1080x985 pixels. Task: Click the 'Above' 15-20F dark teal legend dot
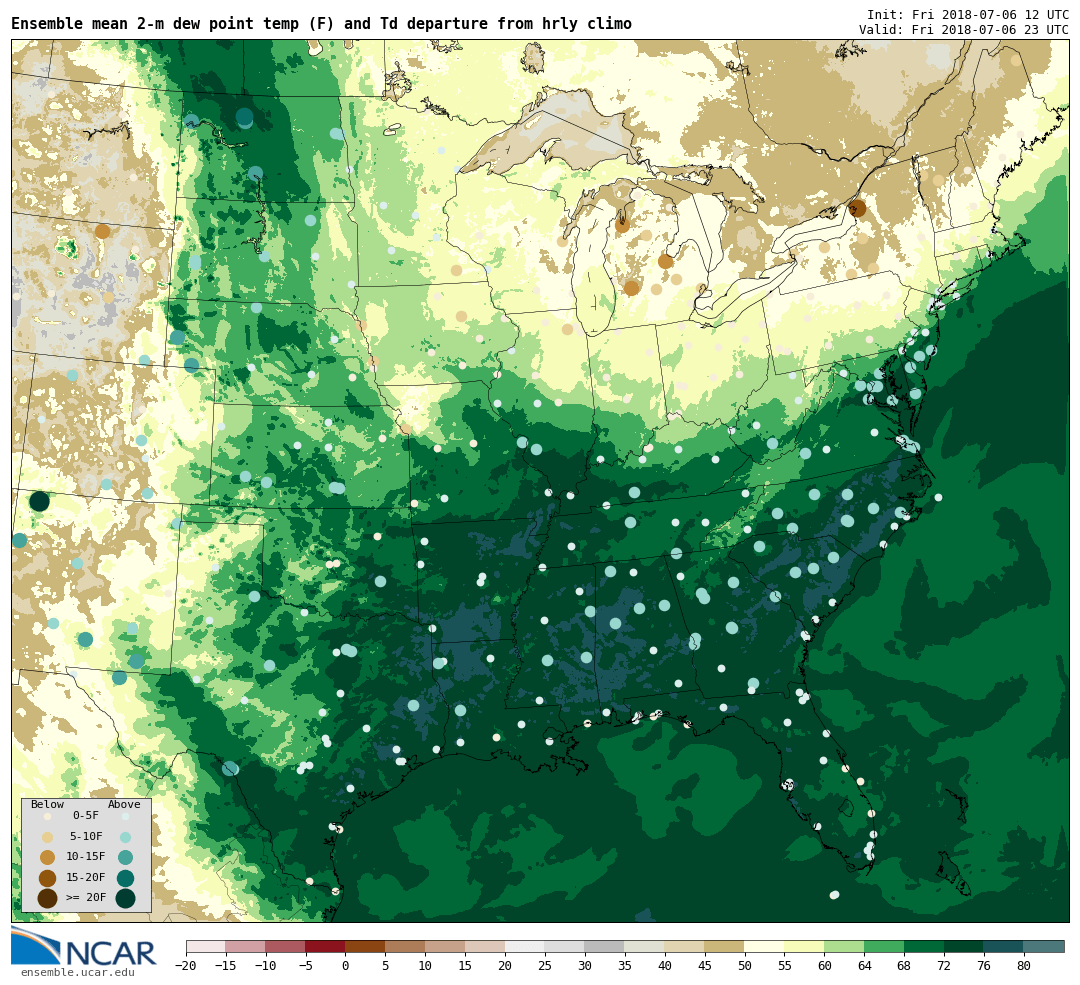tap(125, 878)
